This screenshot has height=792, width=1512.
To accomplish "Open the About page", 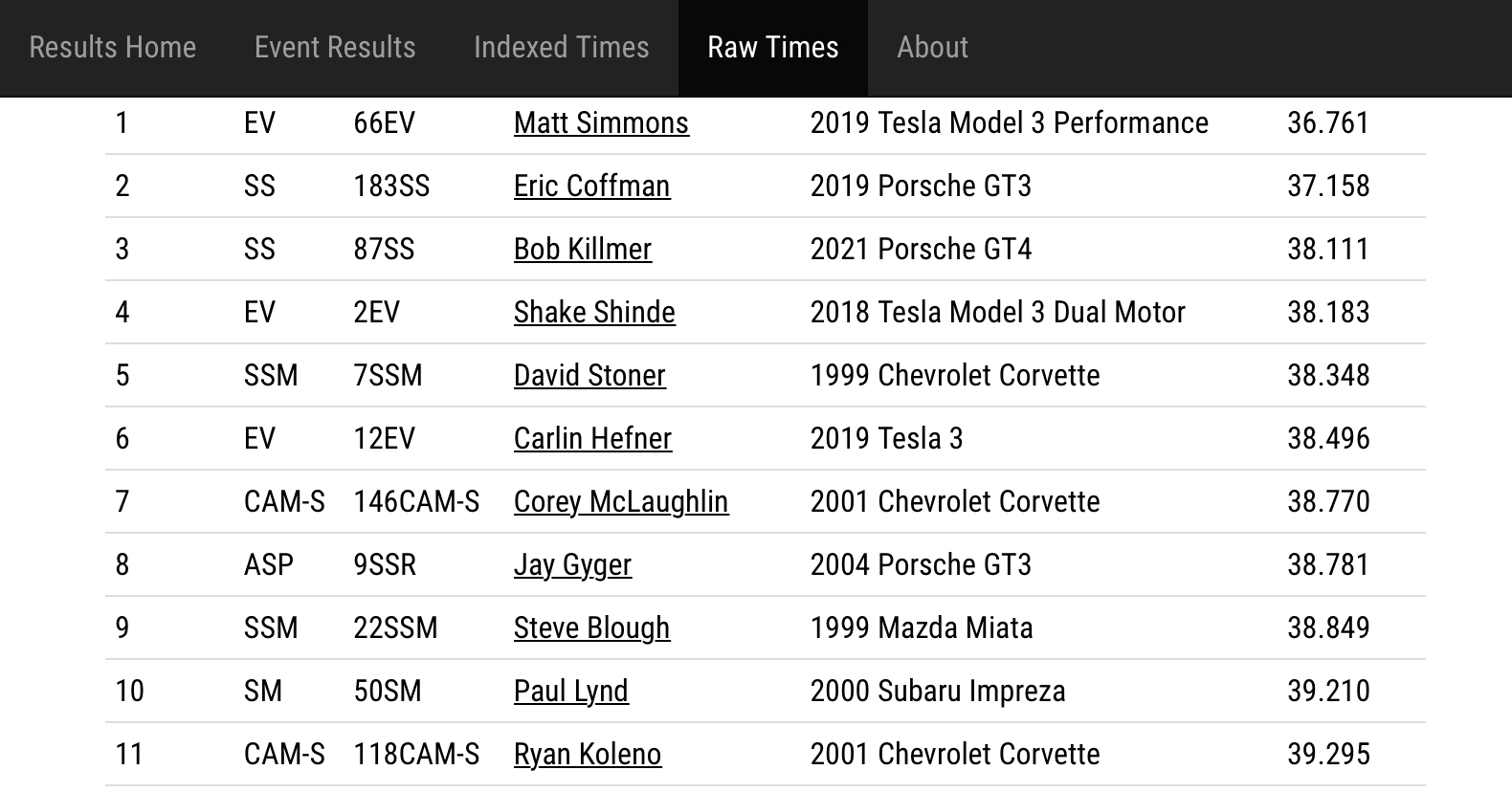I will click(932, 47).
